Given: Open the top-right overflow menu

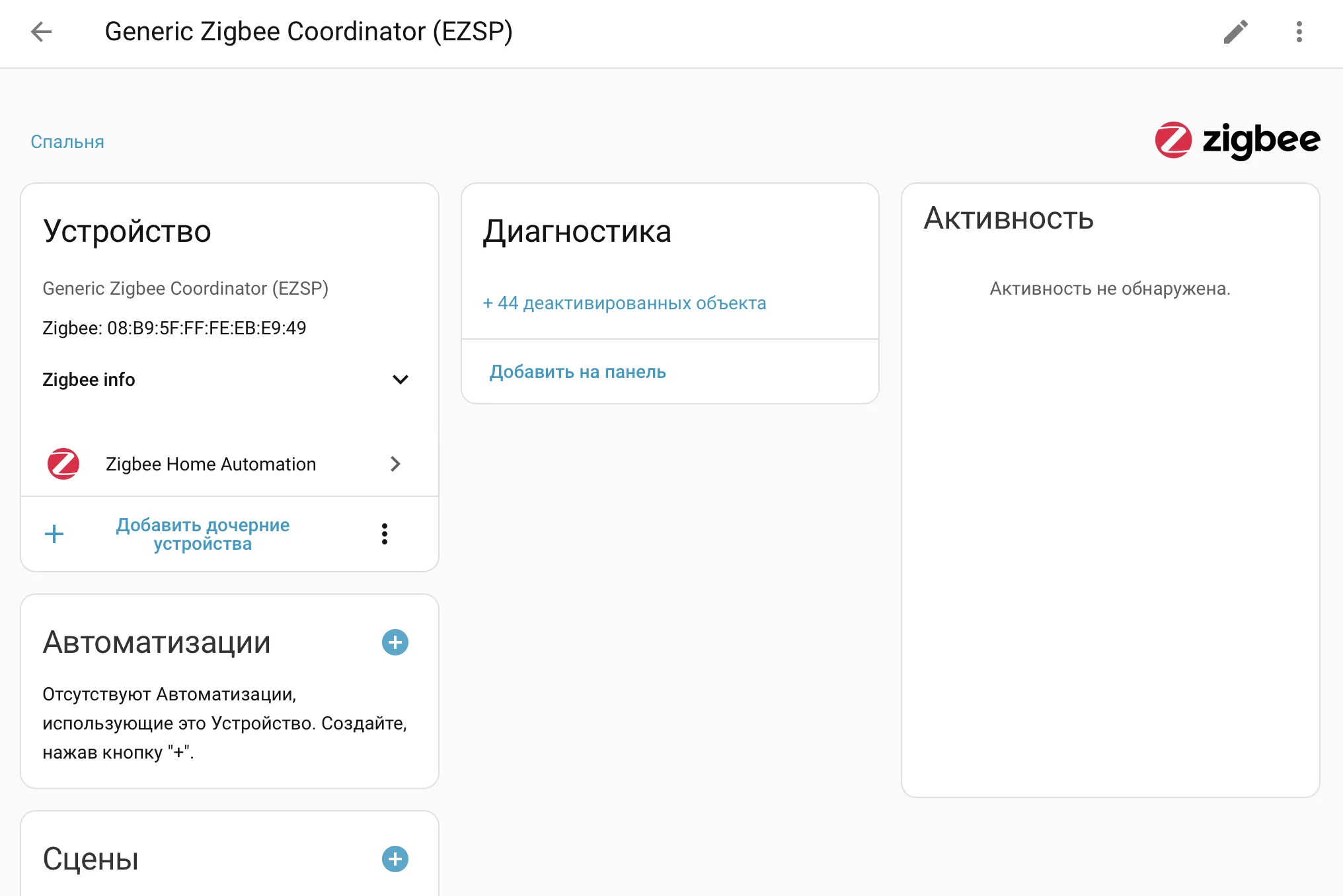Looking at the screenshot, I should [x=1299, y=32].
